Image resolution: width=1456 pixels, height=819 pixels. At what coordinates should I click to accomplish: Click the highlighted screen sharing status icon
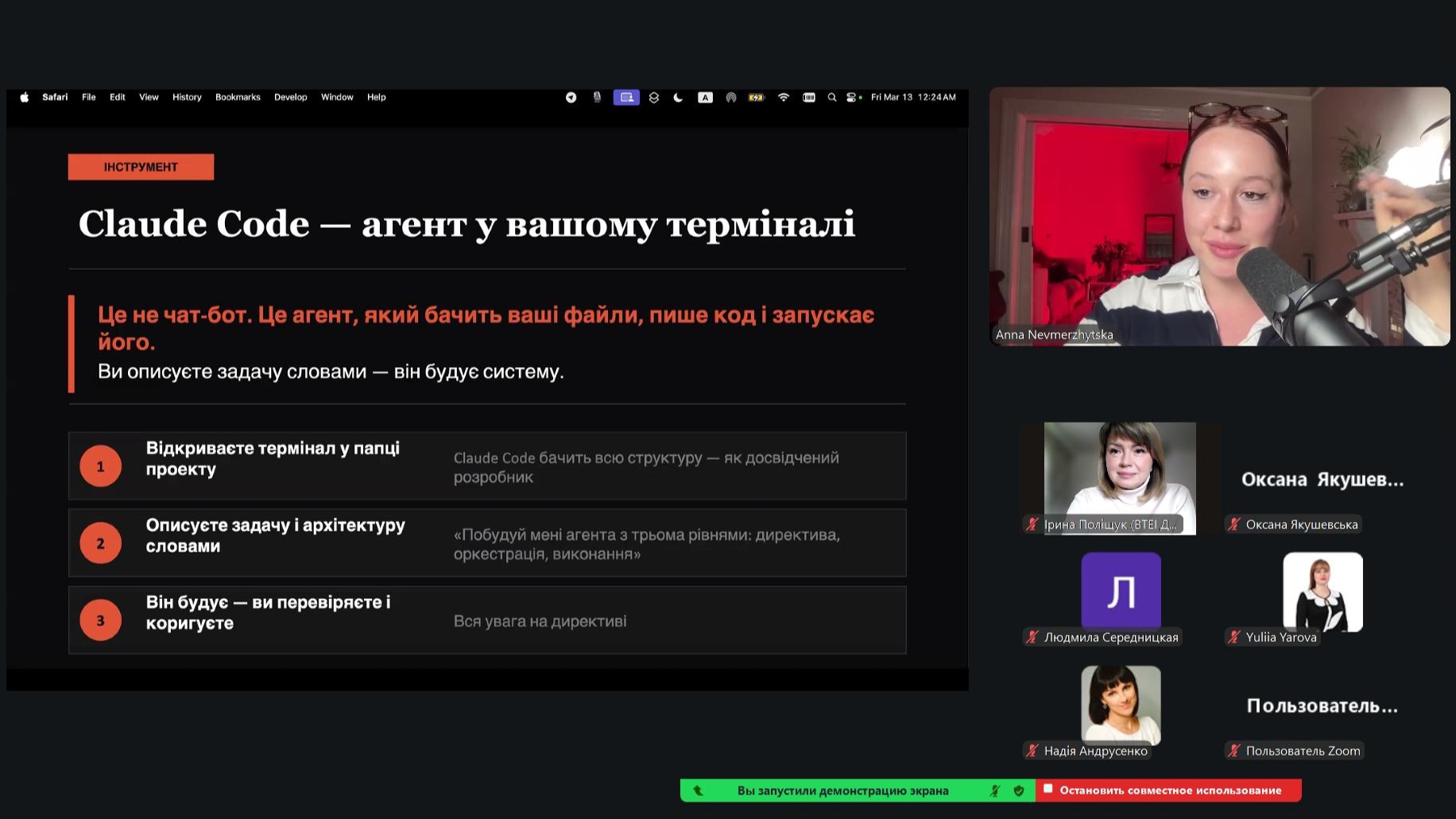point(626,98)
